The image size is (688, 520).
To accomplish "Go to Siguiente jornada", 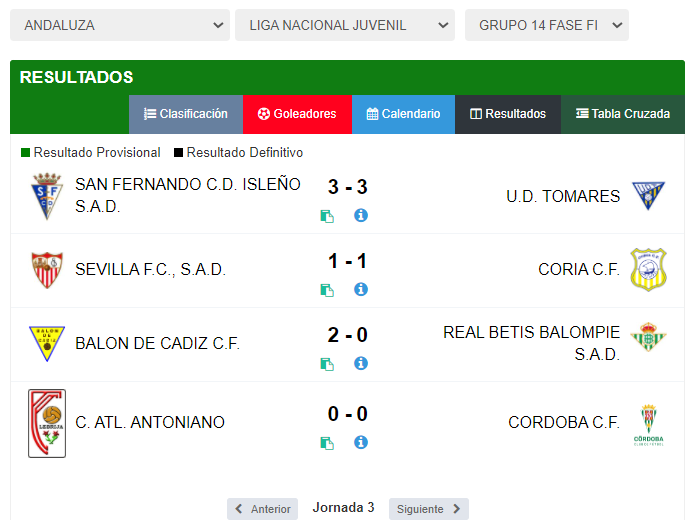I will click(429, 509).
